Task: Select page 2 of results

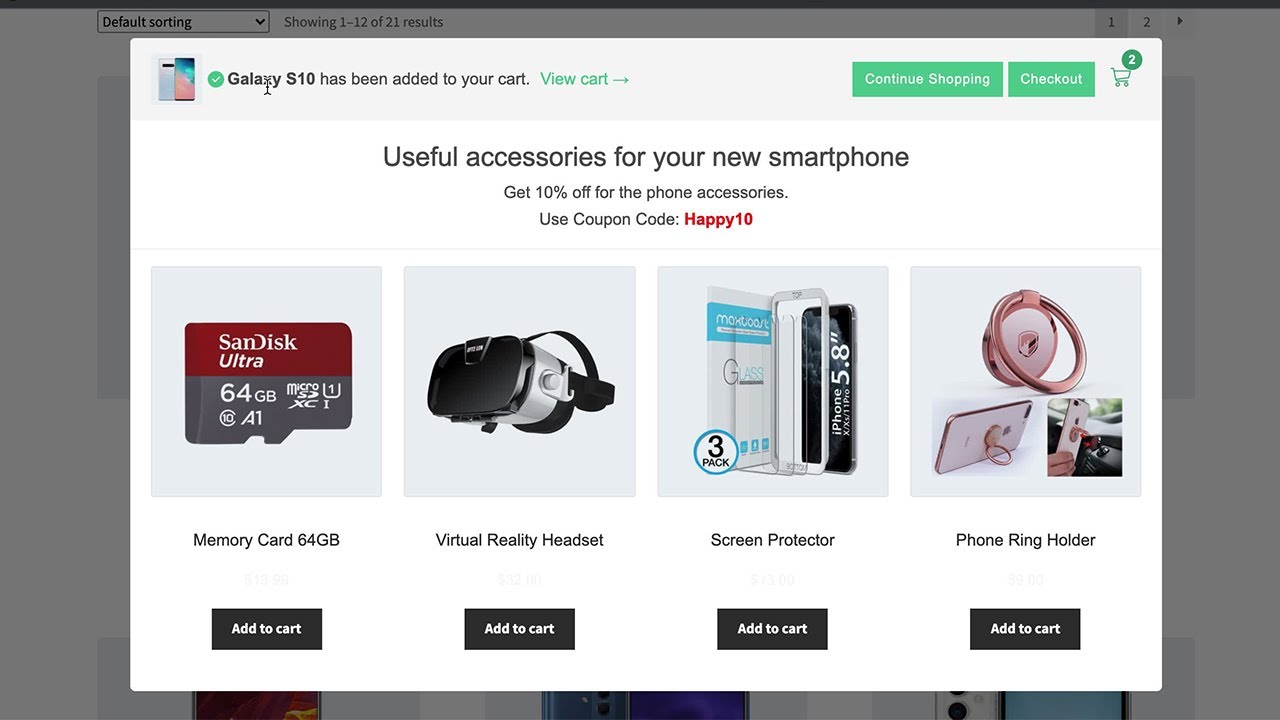Action: pyautogui.click(x=1147, y=22)
